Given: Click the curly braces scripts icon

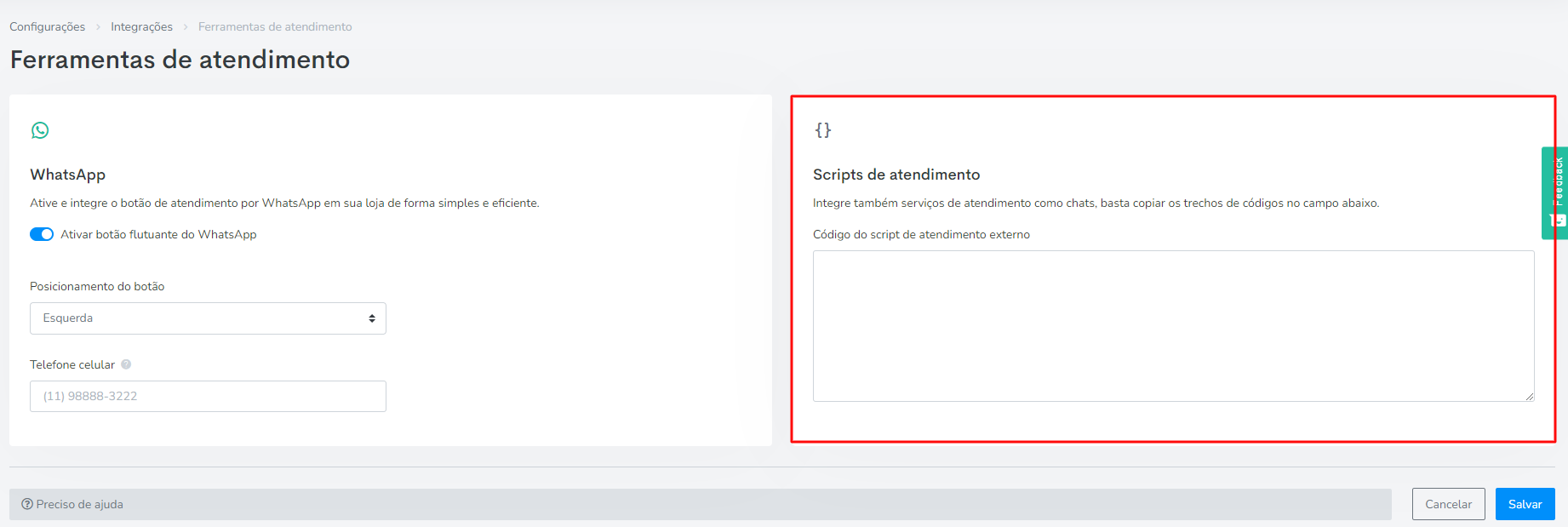Looking at the screenshot, I should 822,130.
